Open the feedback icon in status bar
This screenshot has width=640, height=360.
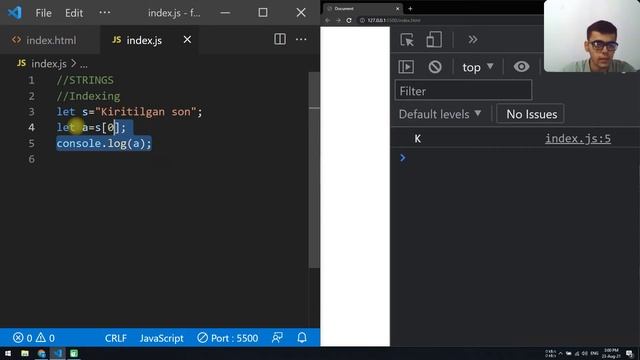click(x=278, y=338)
